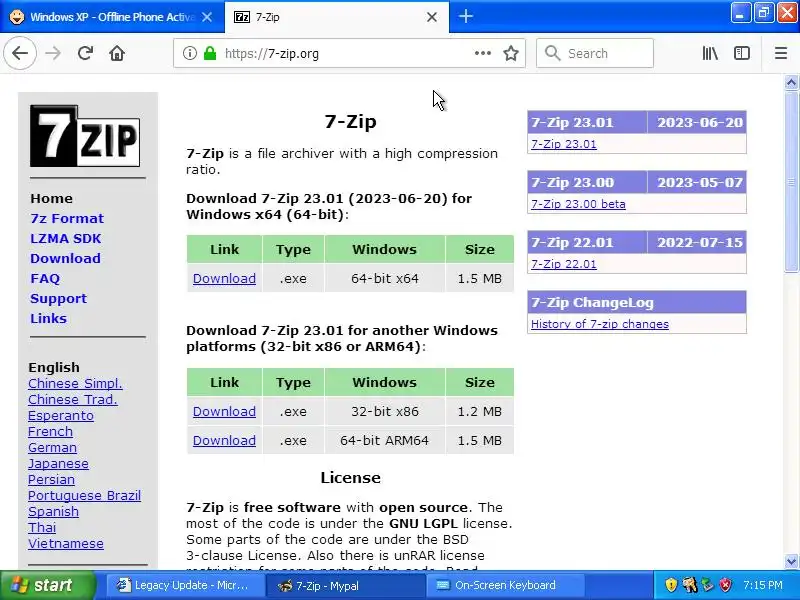Switch language to Portuguese Brazil
The height and width of the screenshot is (600, 800).
[84, 495]
